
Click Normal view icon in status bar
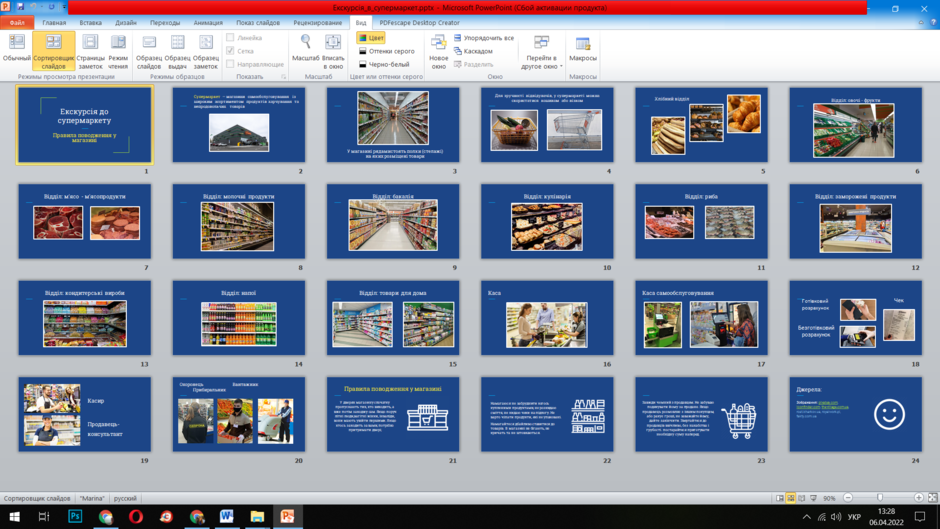pos(779,498)
